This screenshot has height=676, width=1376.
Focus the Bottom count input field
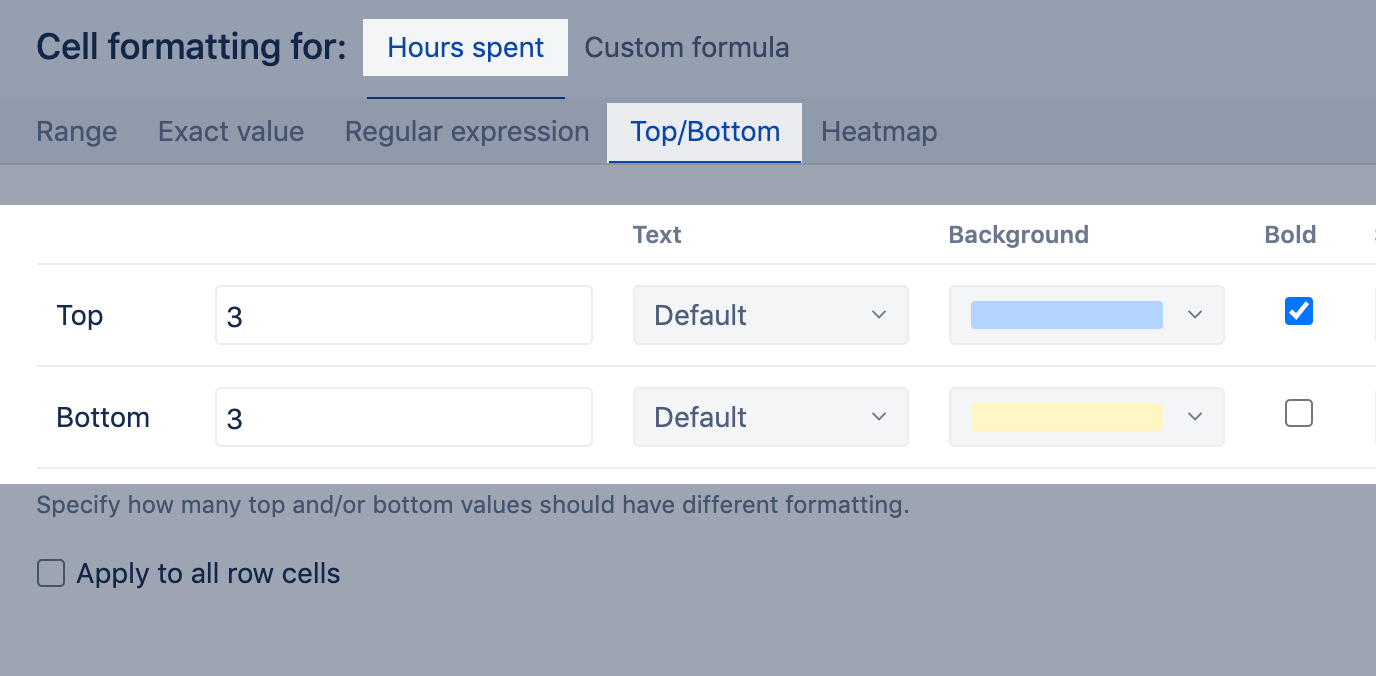point(404,417)
